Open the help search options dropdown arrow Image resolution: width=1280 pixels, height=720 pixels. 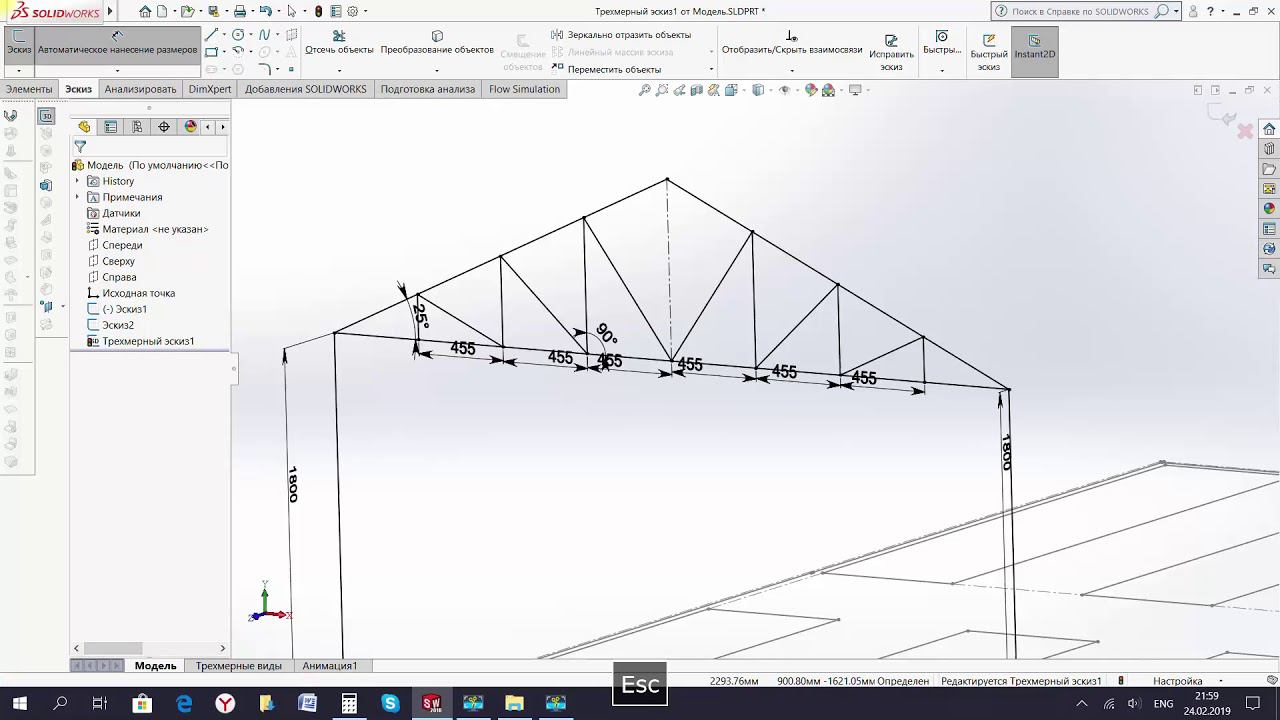pos(1176,11)
